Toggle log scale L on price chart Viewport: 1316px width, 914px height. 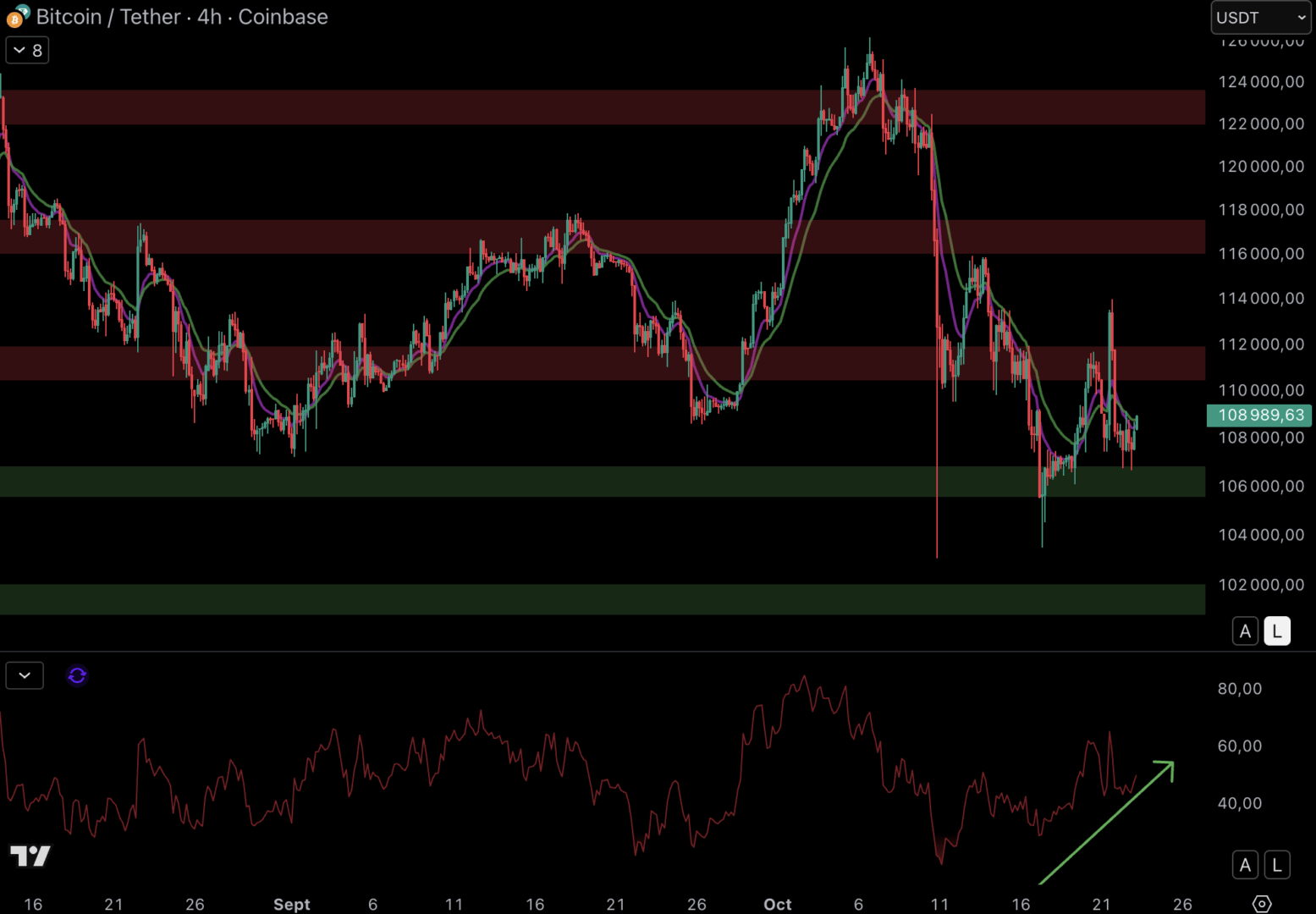tap(1277, 631)
